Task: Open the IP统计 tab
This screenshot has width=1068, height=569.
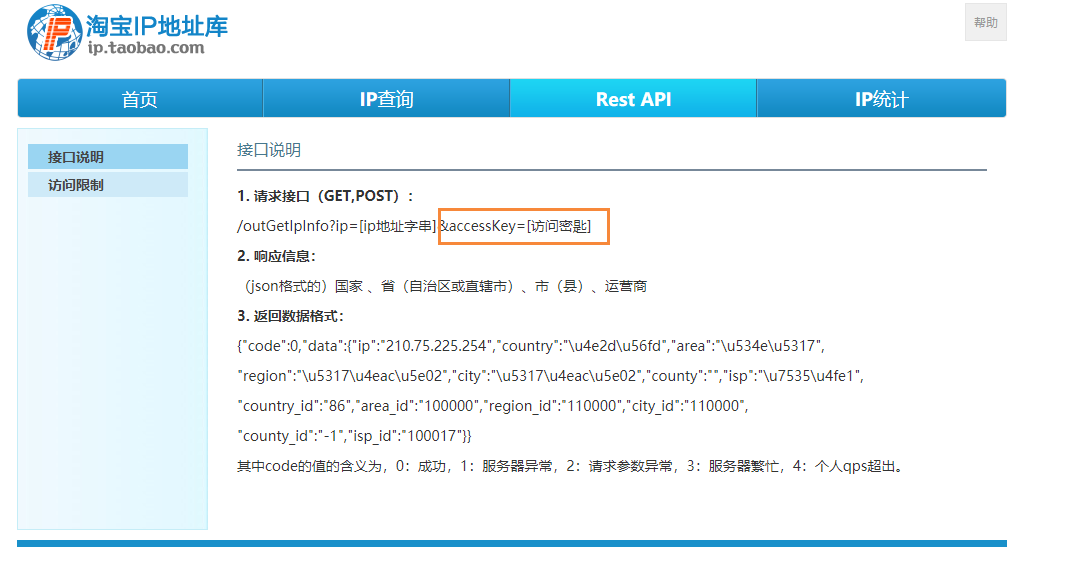Action: [x=881, y=98]
